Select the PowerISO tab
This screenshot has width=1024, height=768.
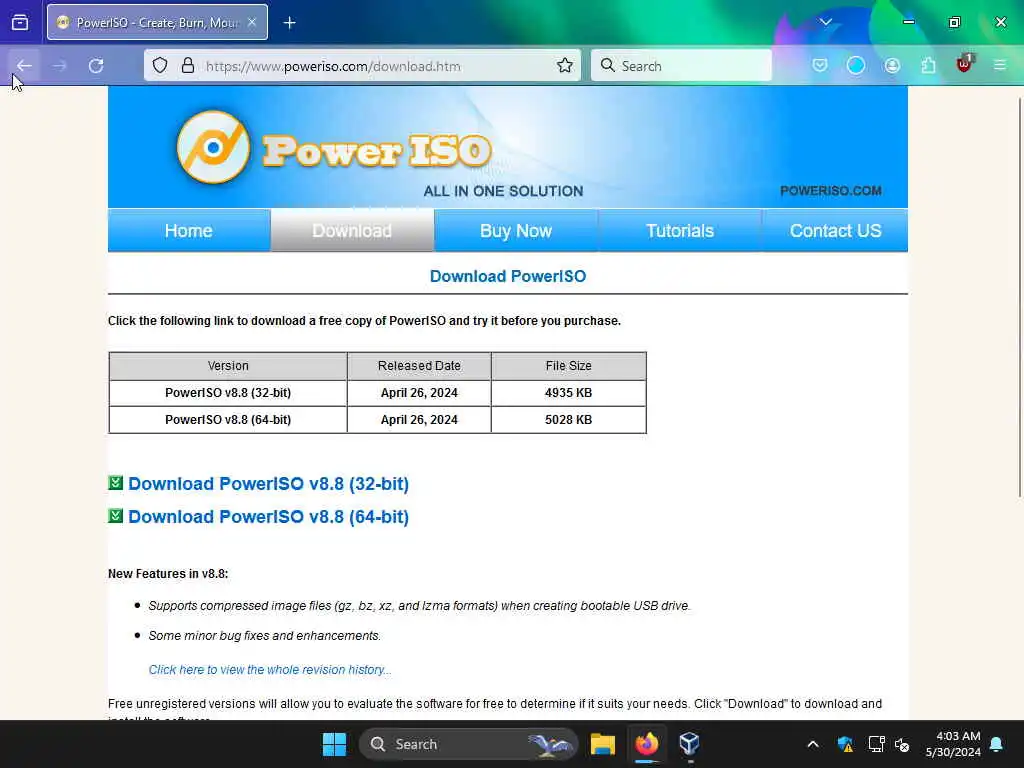click(x=157, y=22)
